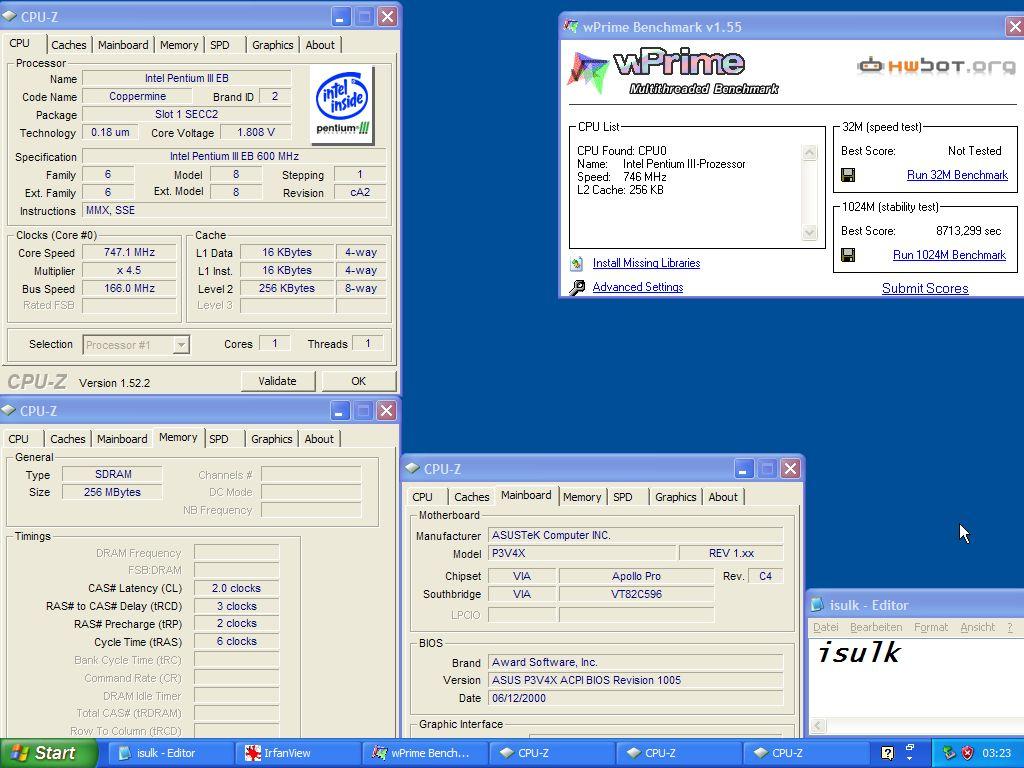The image size is (1024, 768).
Task: Click the CPU-Z title bar icon in top window
Action: click(9, 16)
